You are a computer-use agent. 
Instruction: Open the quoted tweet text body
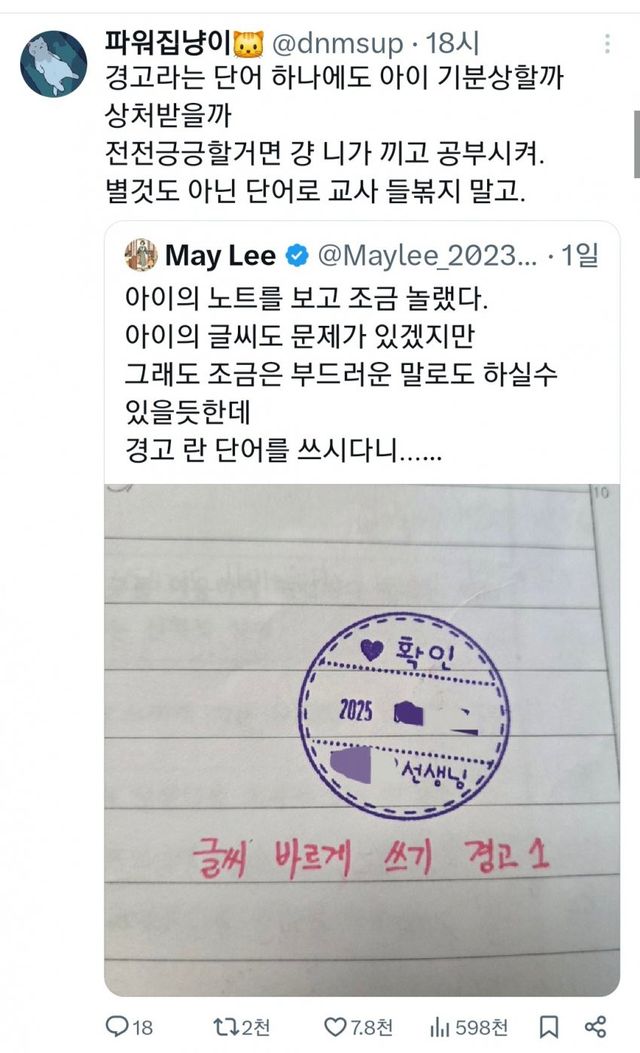pos(341,374)
